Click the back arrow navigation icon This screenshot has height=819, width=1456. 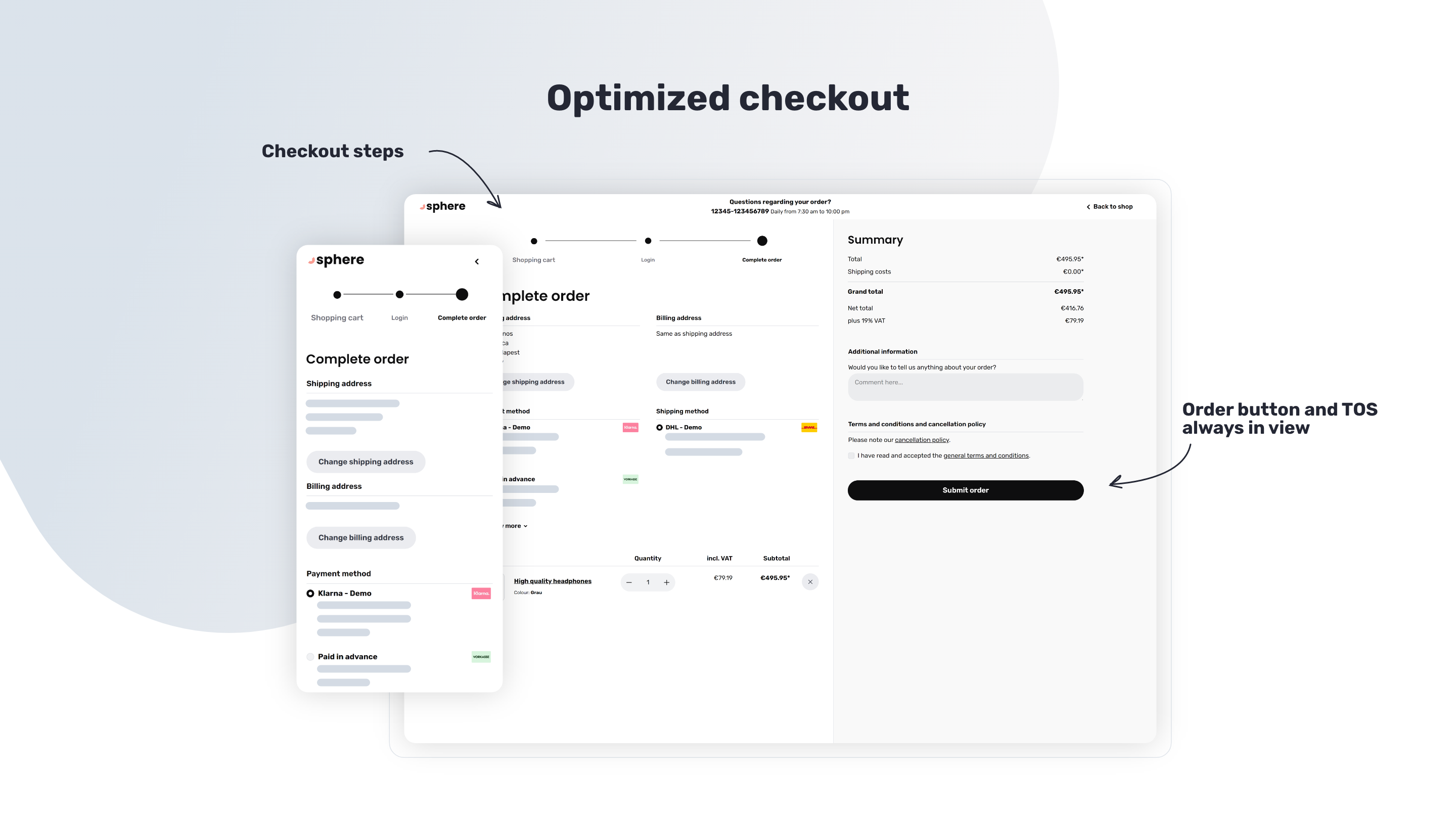pyautogui.click(x=478, y=261)
